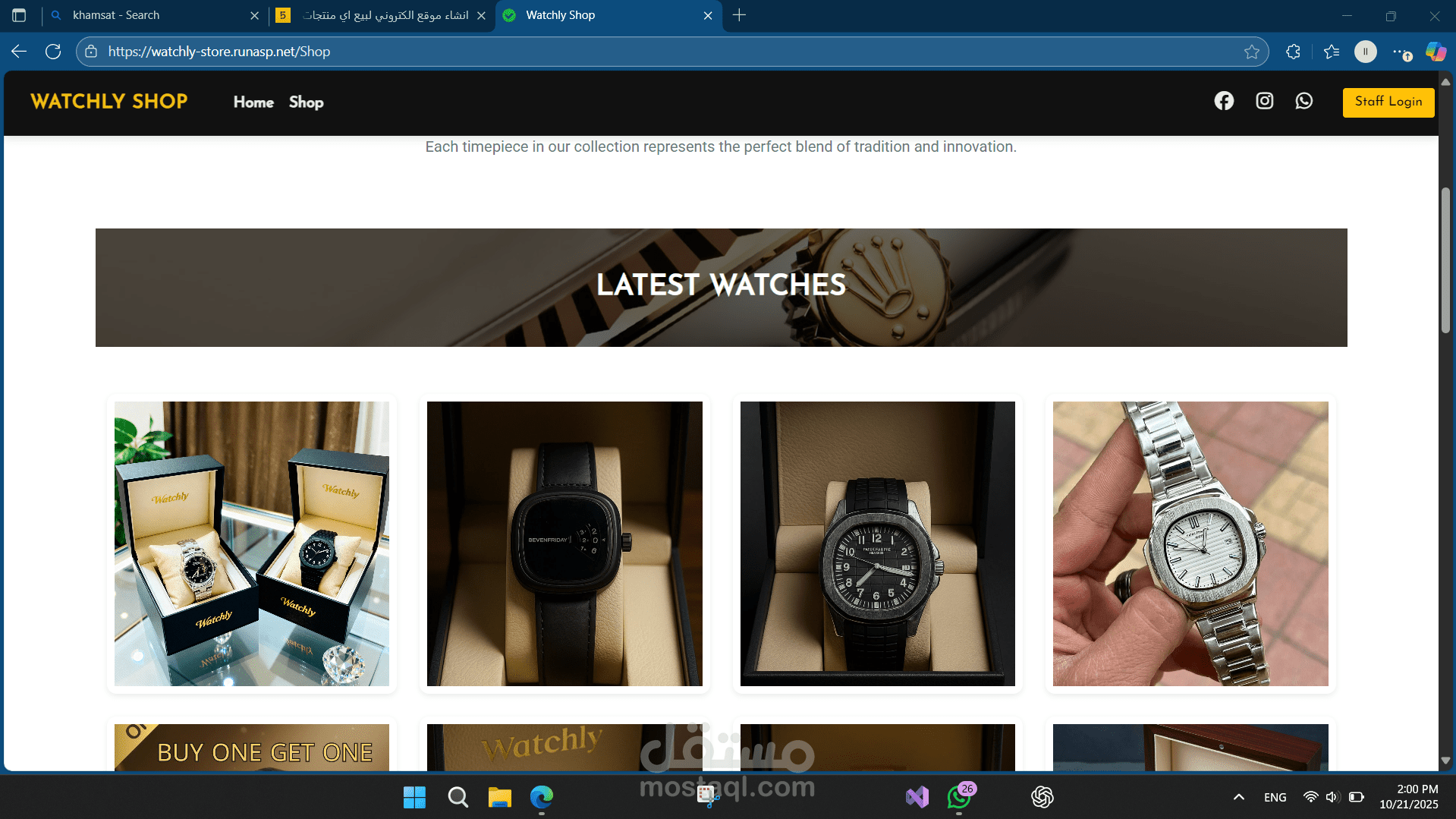The image size is (1456, 819).
Task: Select the Watchly Shop tab
Action: (607, 15)
